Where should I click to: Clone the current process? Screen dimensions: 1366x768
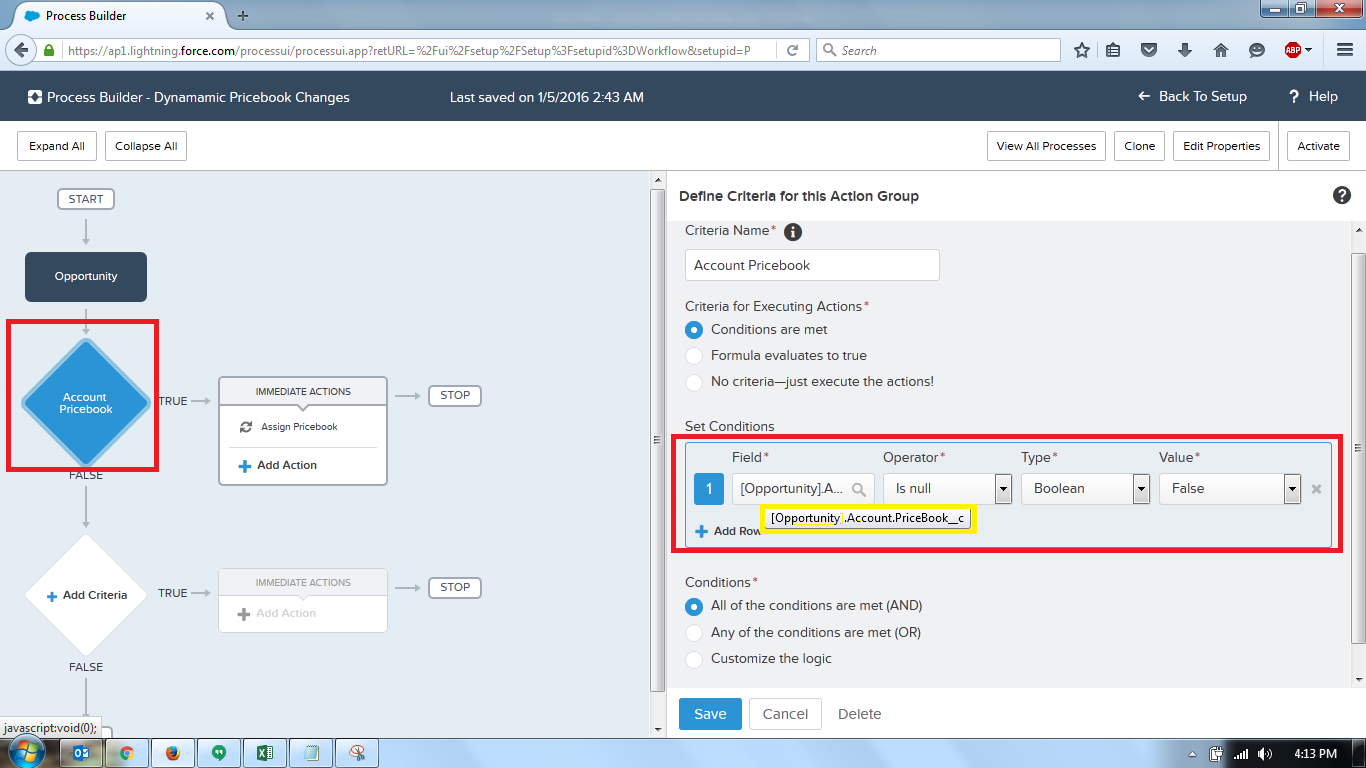pos(1139,146)
